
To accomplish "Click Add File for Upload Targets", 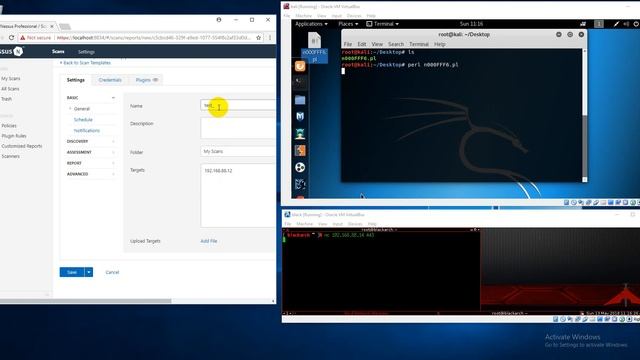I will pyautogui.click(x=209, y=241).
